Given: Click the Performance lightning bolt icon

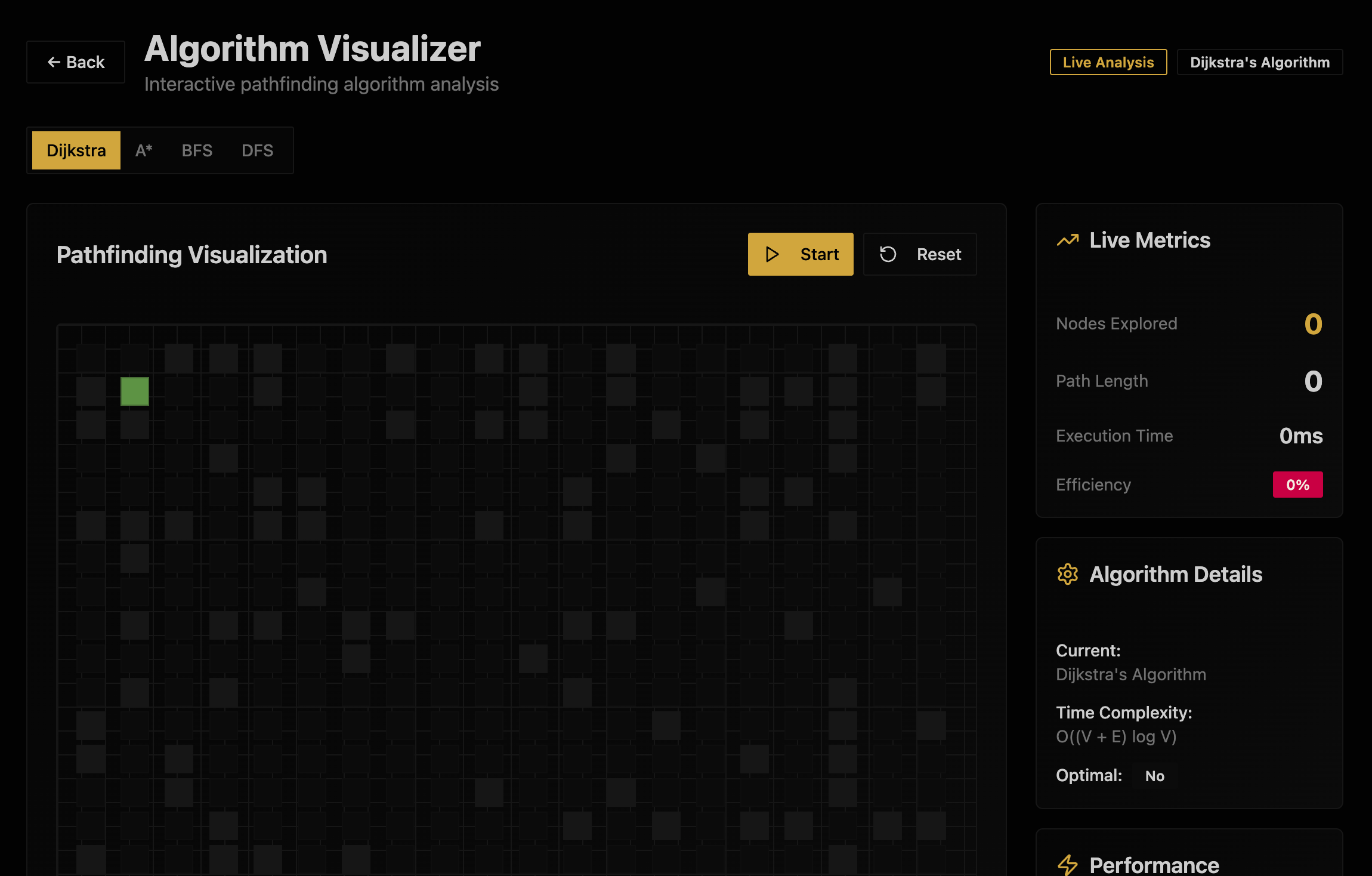Looking at the screenshot, I should (1068, 864).
